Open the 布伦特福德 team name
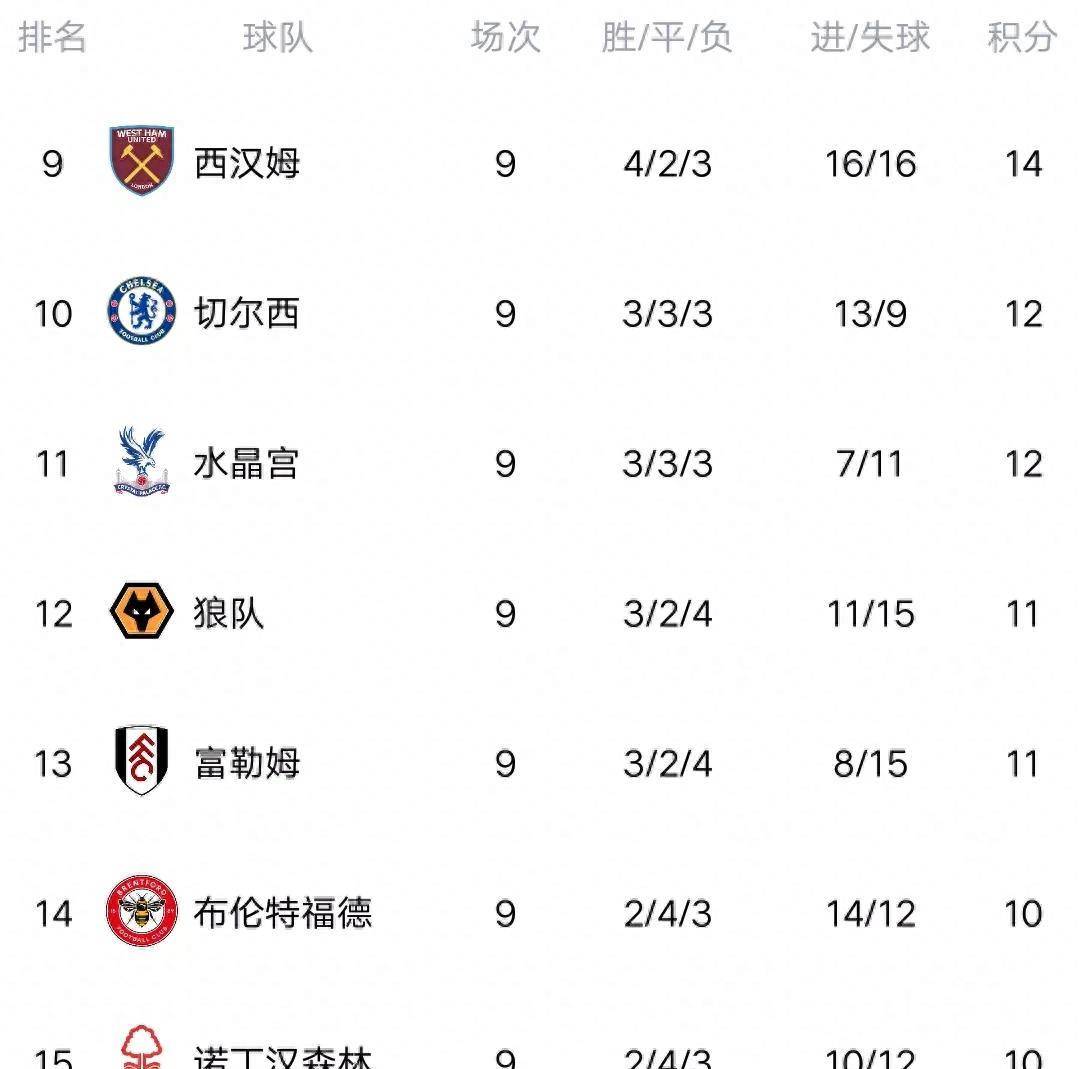The height and width of the screenshot is (1069, 1079). [x=283, y=913]
